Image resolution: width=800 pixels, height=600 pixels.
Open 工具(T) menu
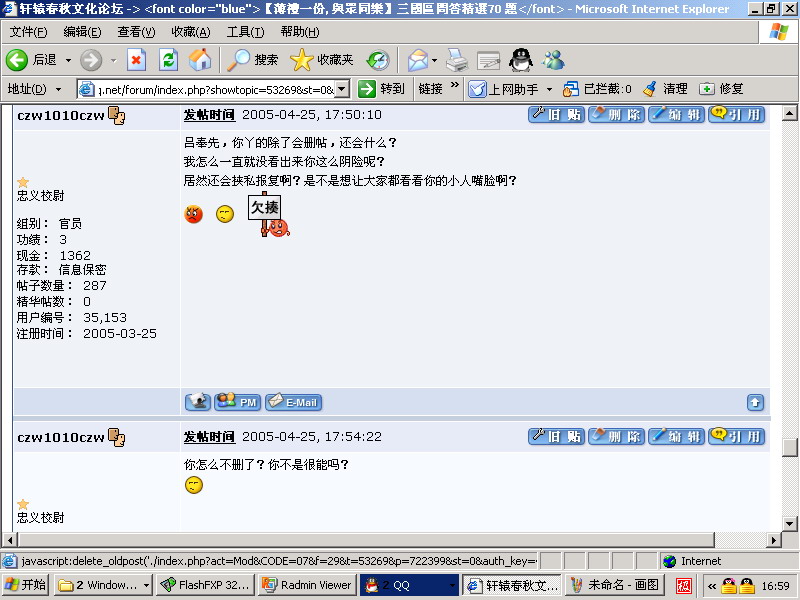point(245,32)
